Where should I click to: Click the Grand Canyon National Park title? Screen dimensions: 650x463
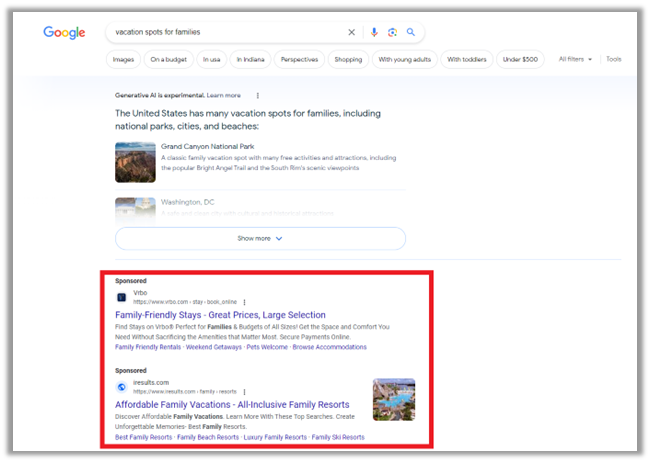point(208,146)
